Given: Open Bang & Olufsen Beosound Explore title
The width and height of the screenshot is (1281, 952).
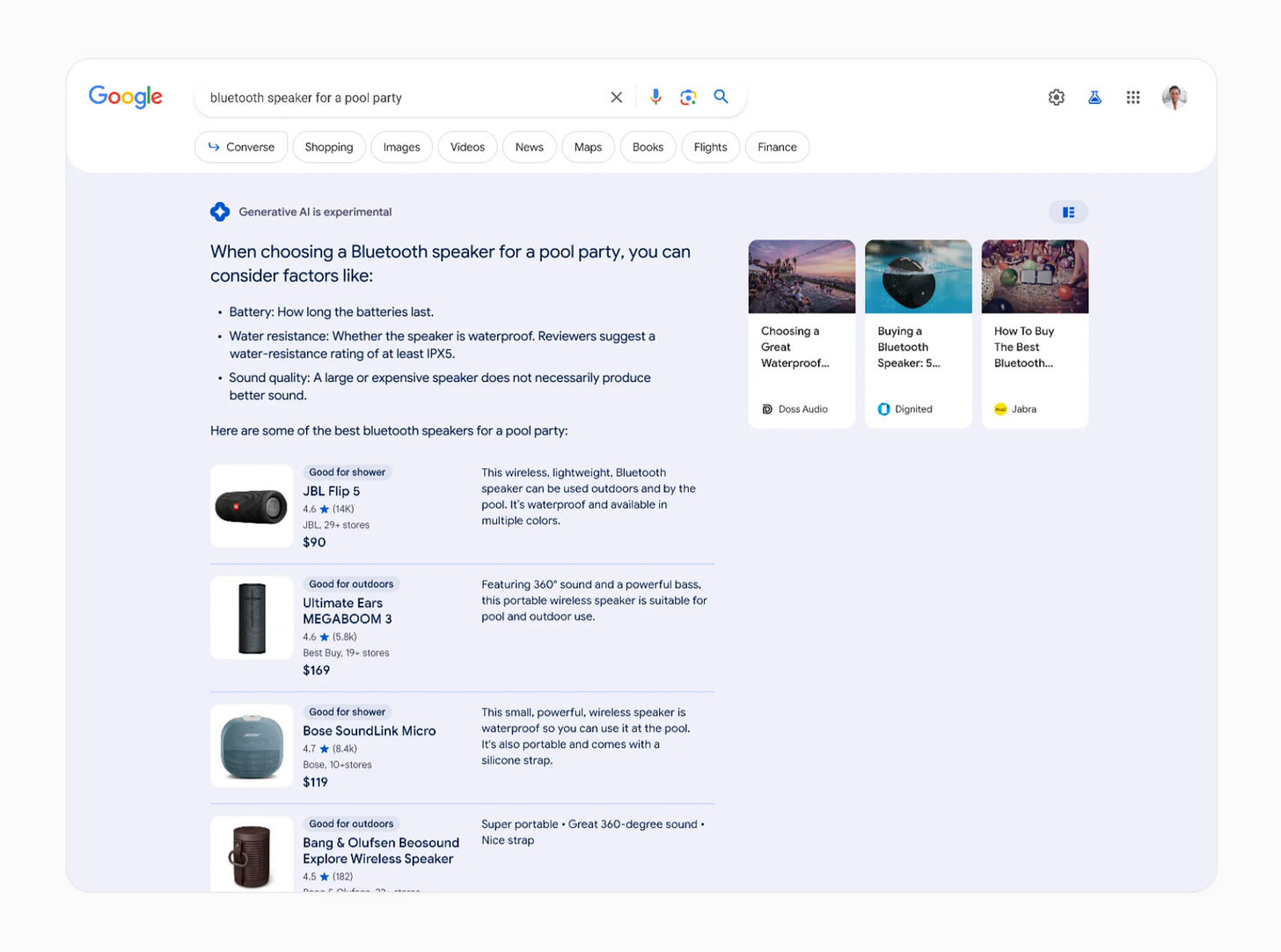Looking at the screenshot, I should point(381,851).
